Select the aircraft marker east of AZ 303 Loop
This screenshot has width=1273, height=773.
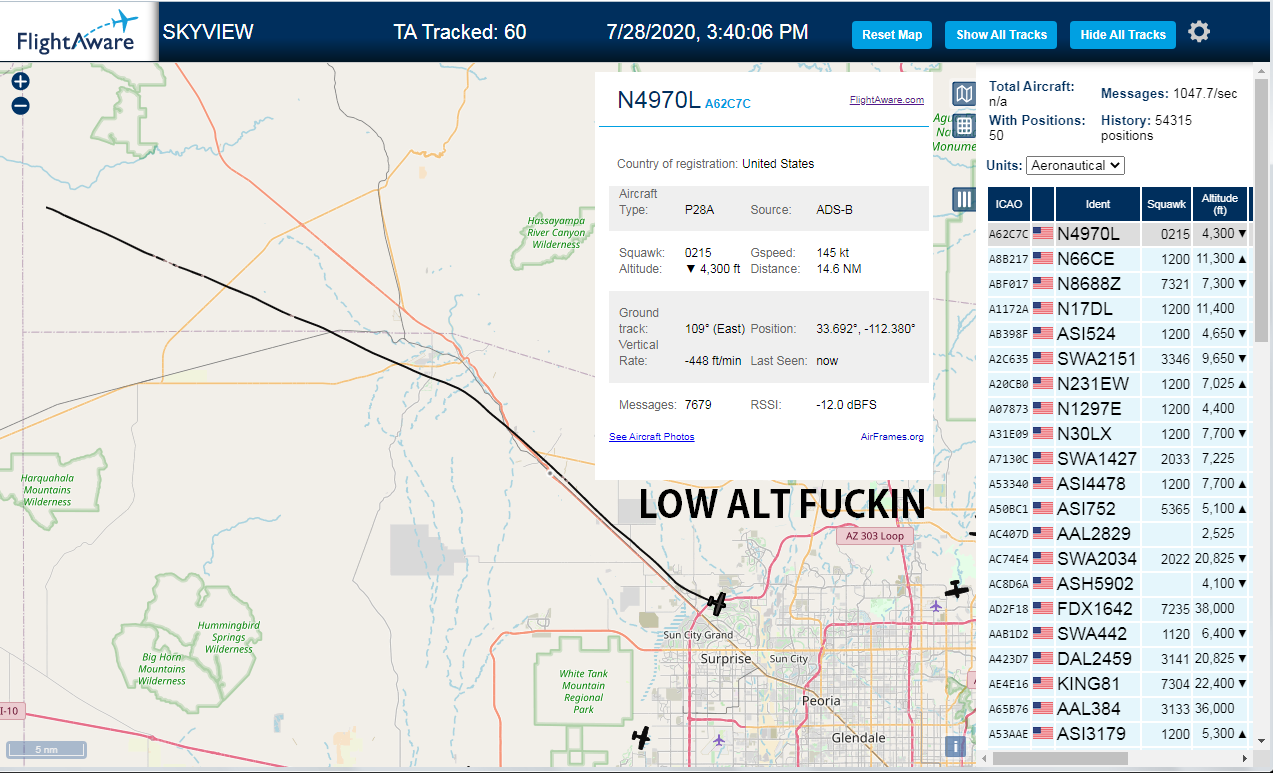pyautogui.click(x=957, y=589)
